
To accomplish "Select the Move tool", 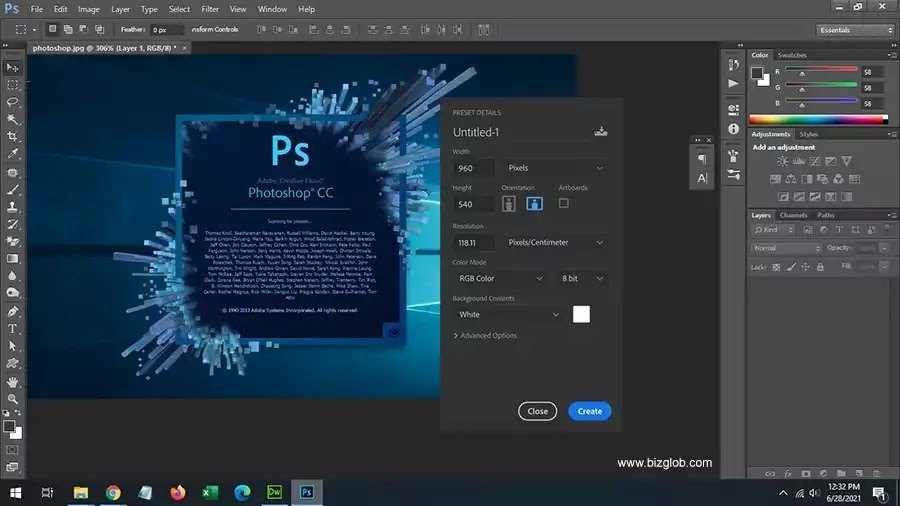I will pos(12,68).
